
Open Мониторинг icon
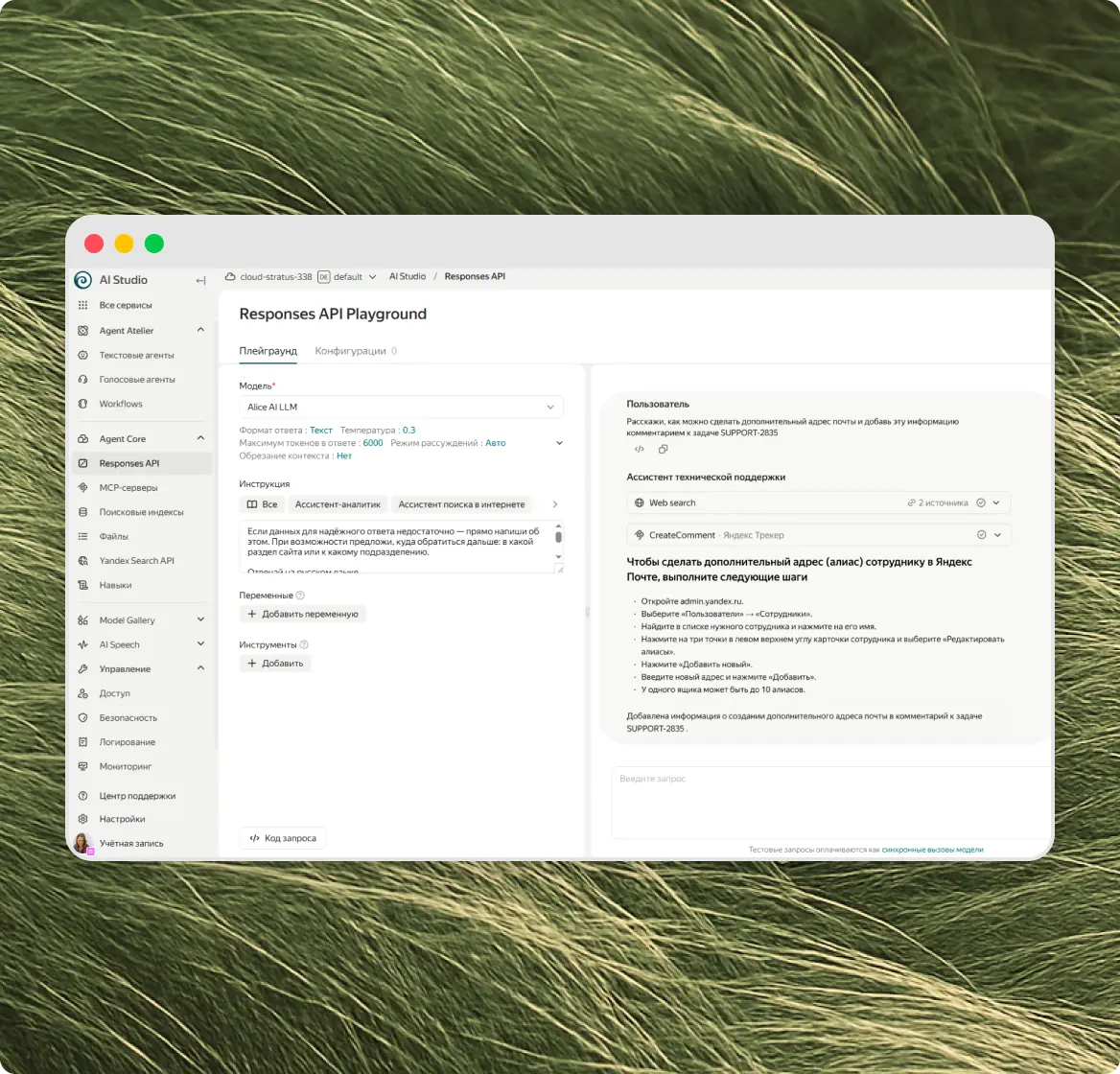(x=82, y=766)
